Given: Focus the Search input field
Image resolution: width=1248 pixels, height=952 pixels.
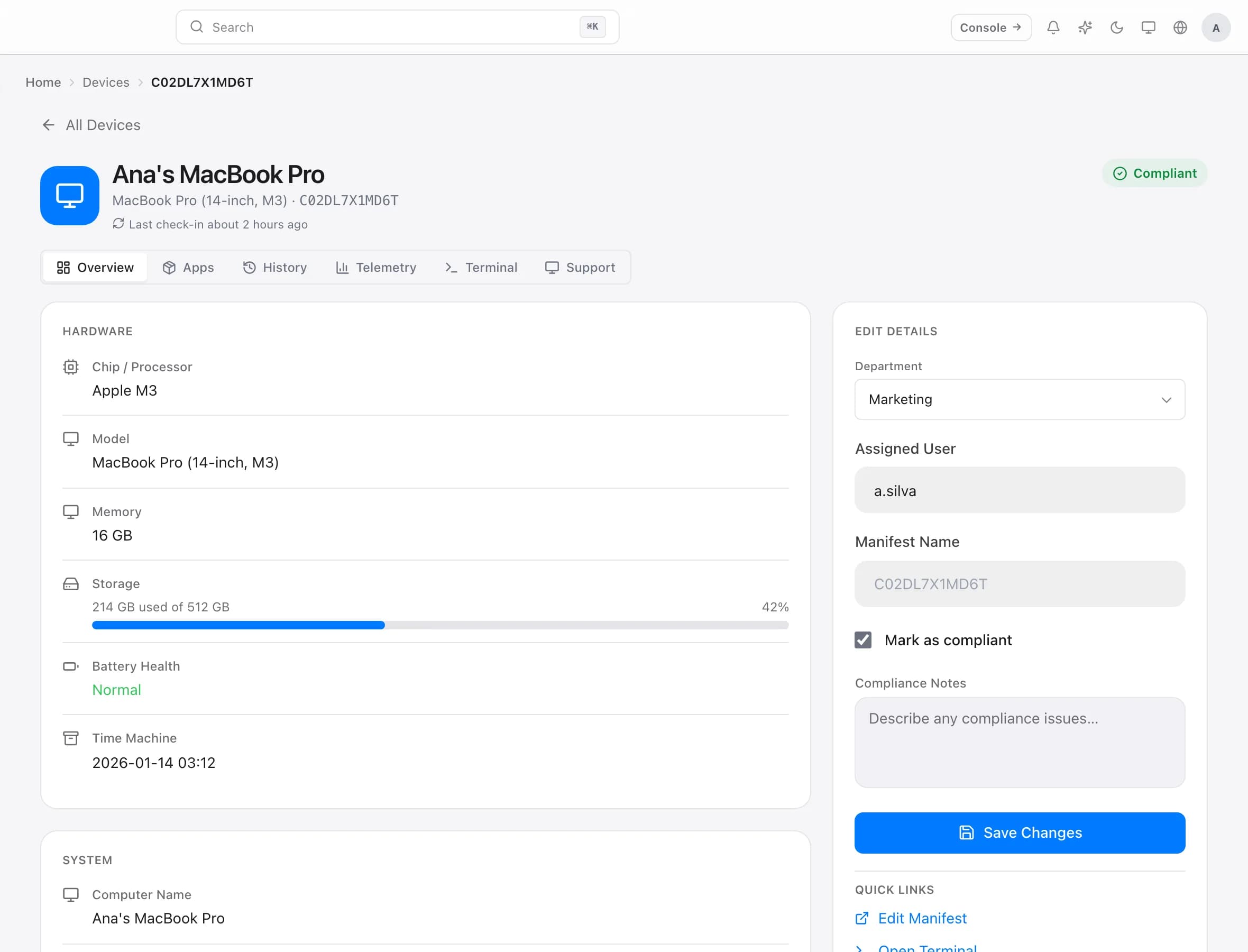Looking at the screenshot, I should point(397,26).
